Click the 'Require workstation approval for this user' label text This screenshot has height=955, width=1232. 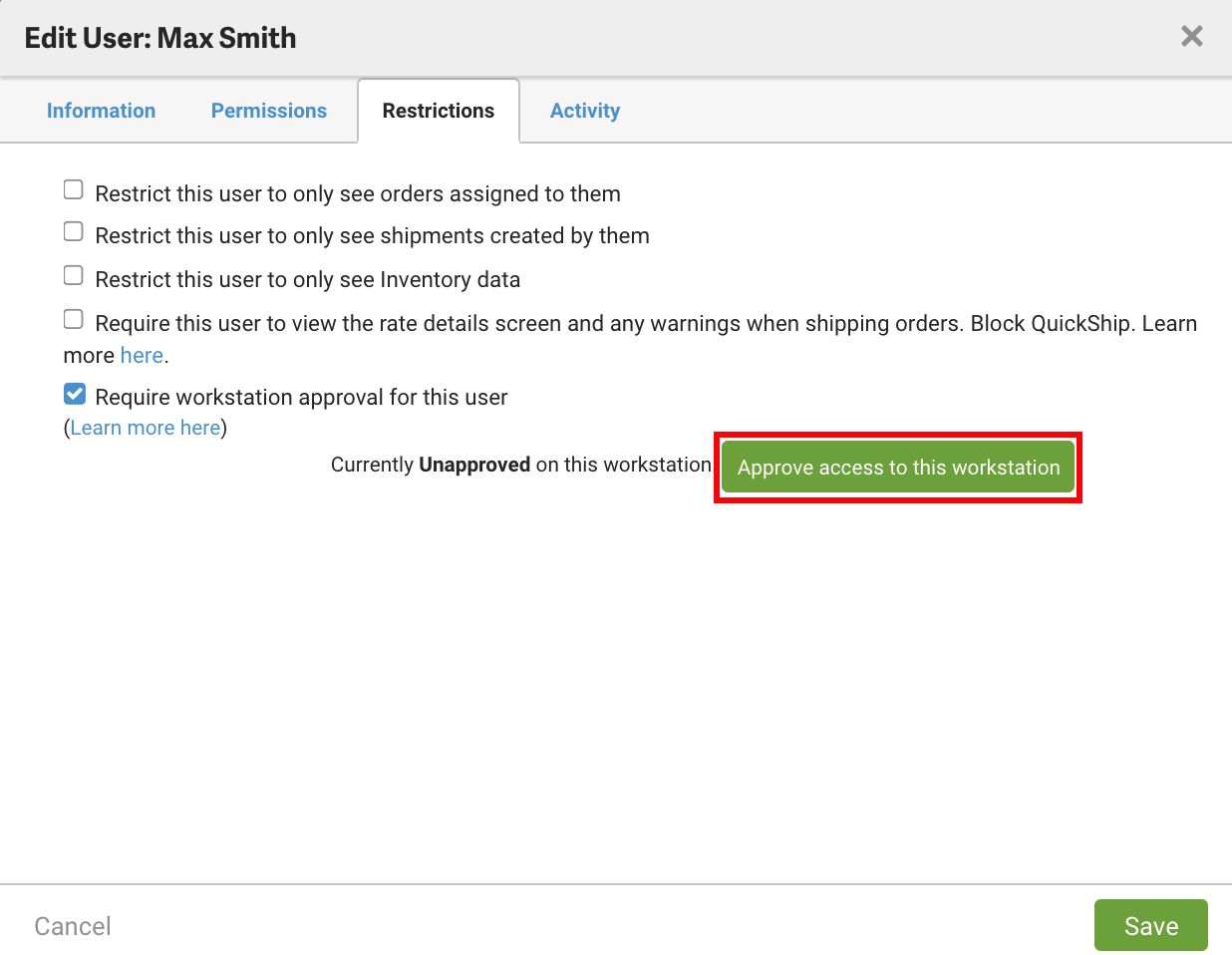click(x=301, y=398)
